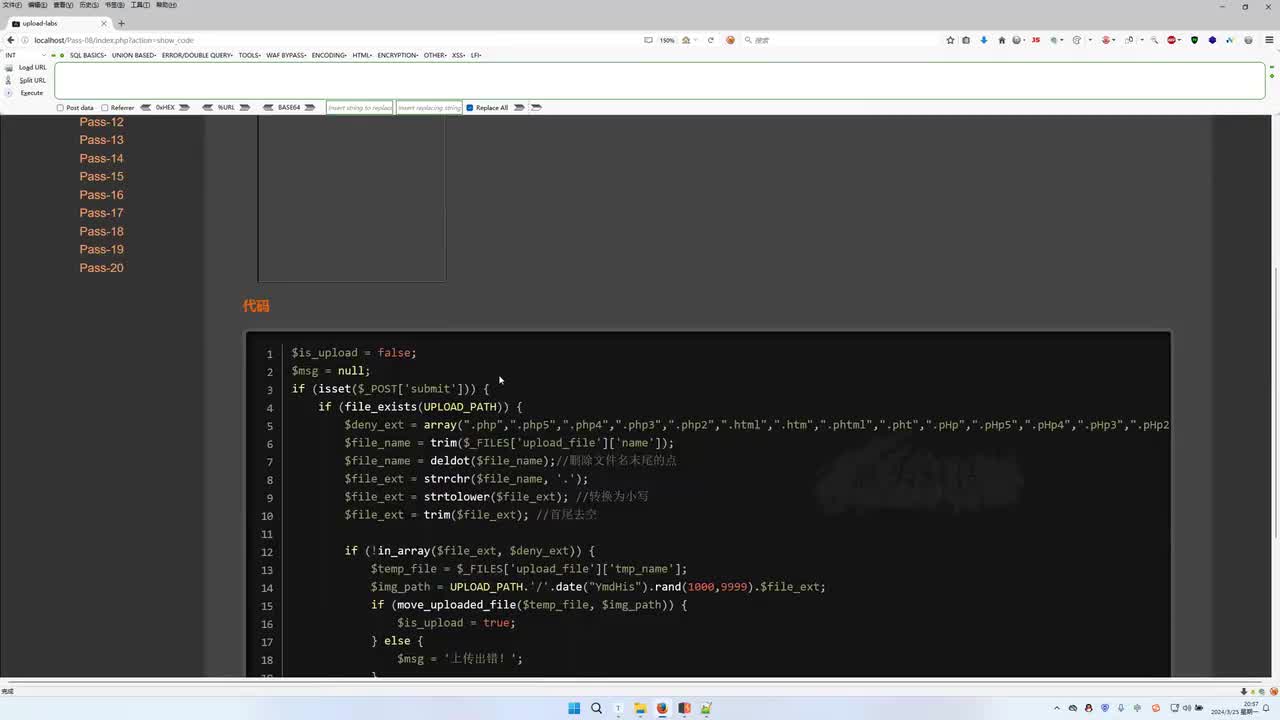The width and height of the screenshot is (1280, 720).
Task: Expand the ENCRYPTION dropdown
Action: click(x=399, y=55)
